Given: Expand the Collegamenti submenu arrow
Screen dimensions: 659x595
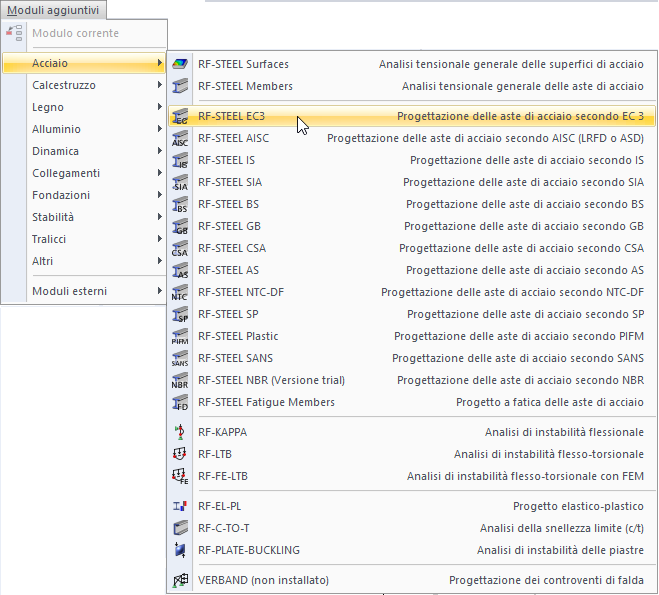Looking at the screenshot, I should coord(159,173).
